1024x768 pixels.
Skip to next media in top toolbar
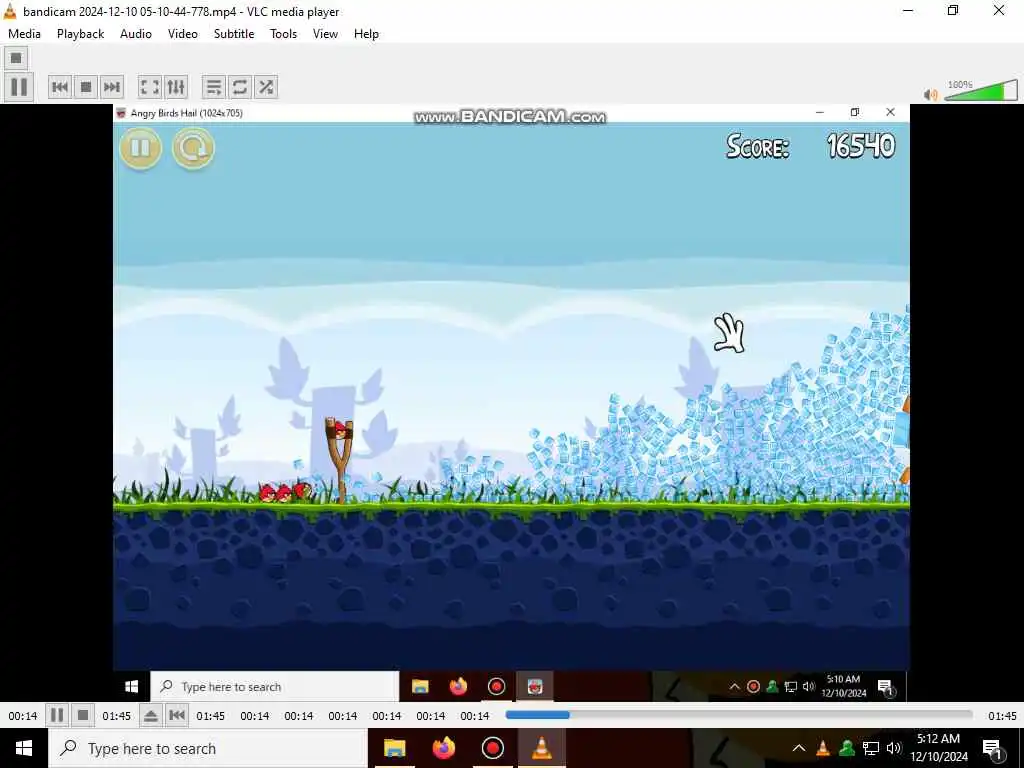click(112, 87)
